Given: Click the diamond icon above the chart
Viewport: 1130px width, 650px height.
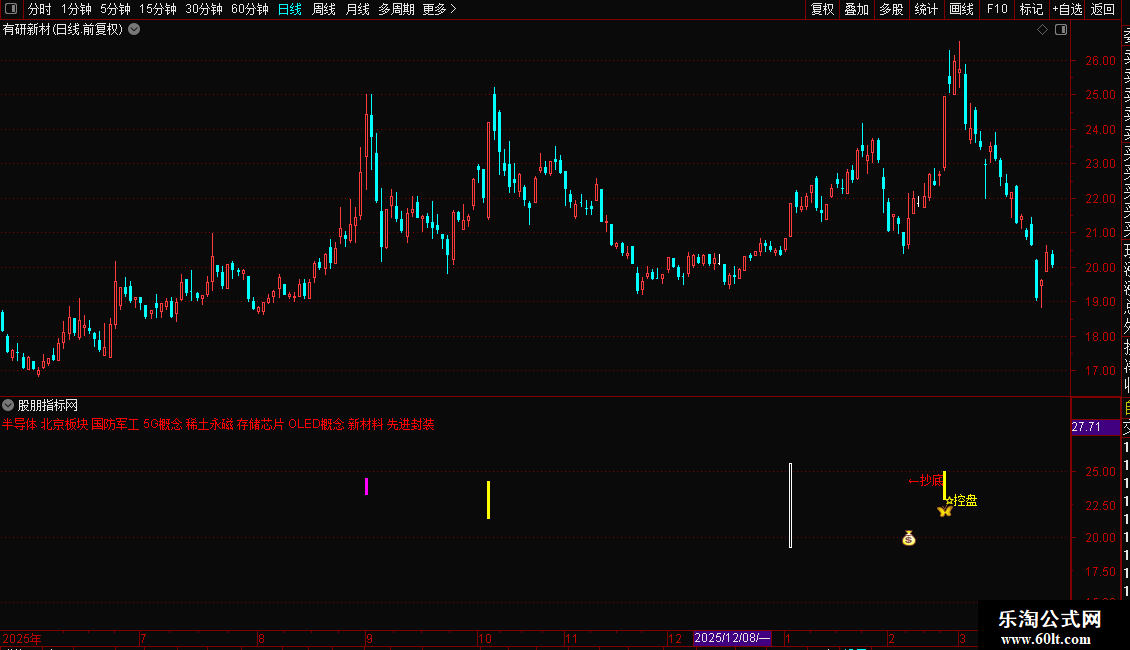Looking at the screenshot, I should (x=1042, y=30).
